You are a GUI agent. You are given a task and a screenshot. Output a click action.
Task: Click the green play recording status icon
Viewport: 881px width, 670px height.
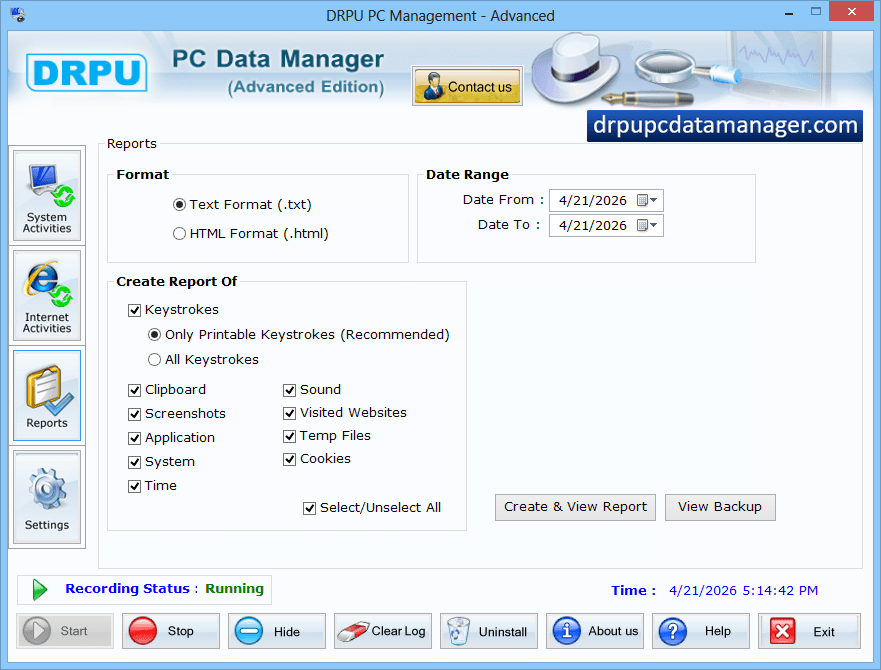39,590
